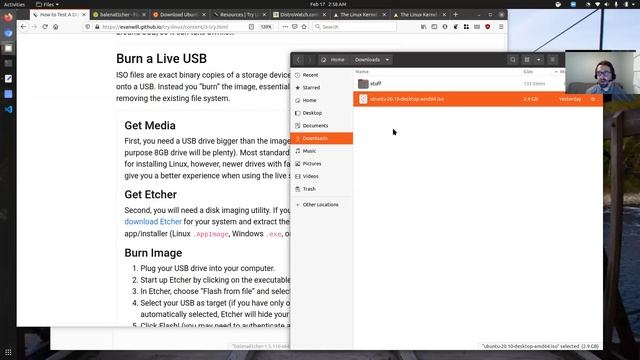Open clock and calendar showing Feb 17
The image size is (640, 360).
point(328,4)
